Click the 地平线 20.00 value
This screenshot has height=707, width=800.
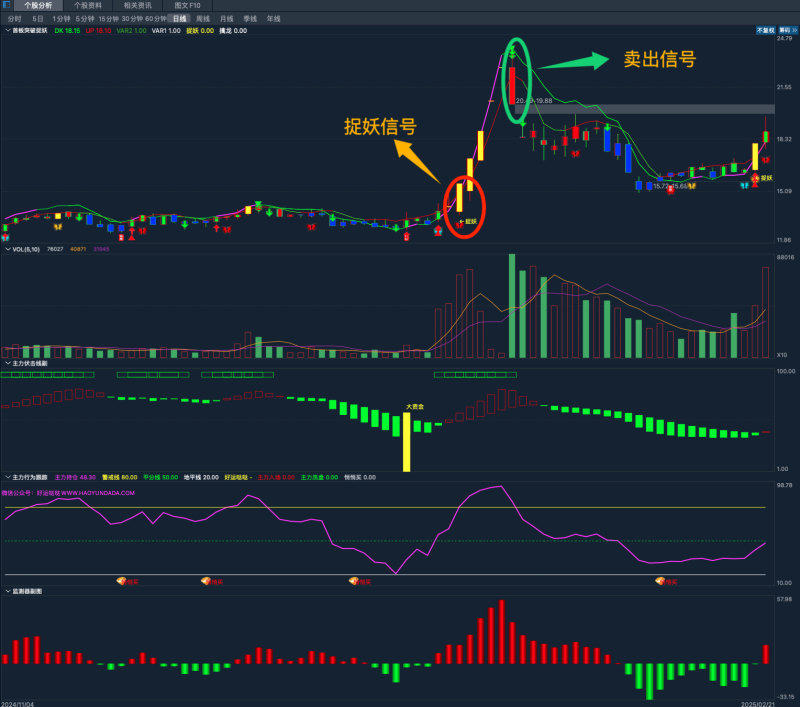coord(201,477)
